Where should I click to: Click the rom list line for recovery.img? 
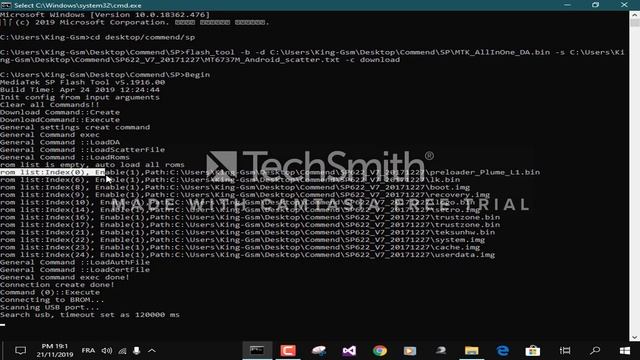tap(245, 195)
